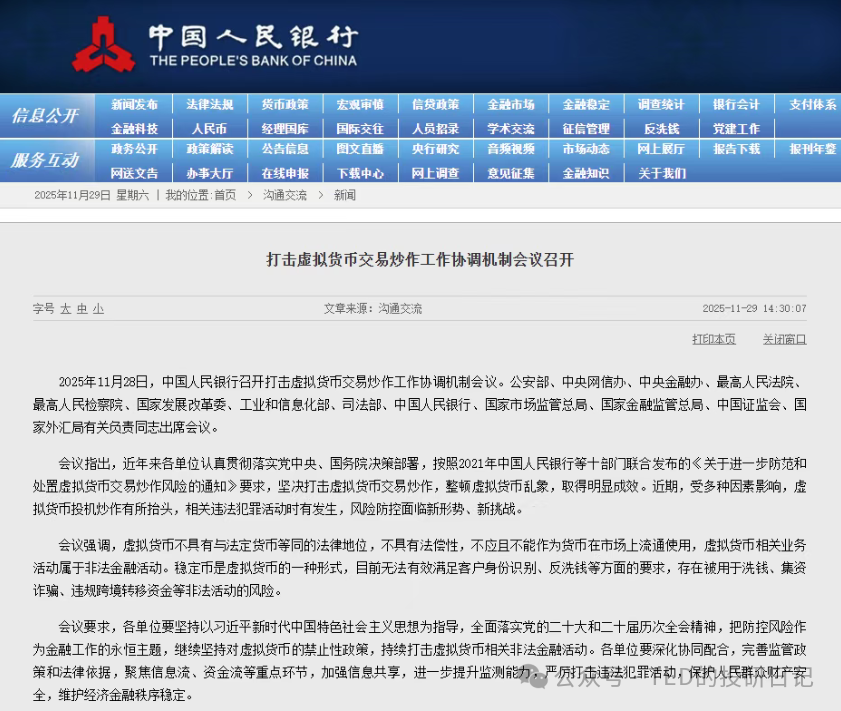The width and height of the screenshot is (841, 711).
Task: Click 打印本页 to print this page
Action: (713, 339)
